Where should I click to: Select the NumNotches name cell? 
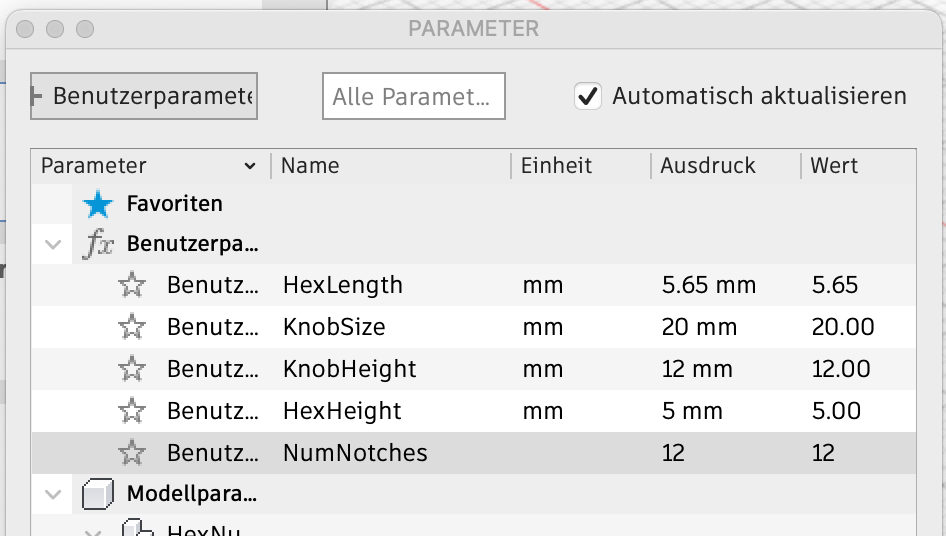pos(355,453)
